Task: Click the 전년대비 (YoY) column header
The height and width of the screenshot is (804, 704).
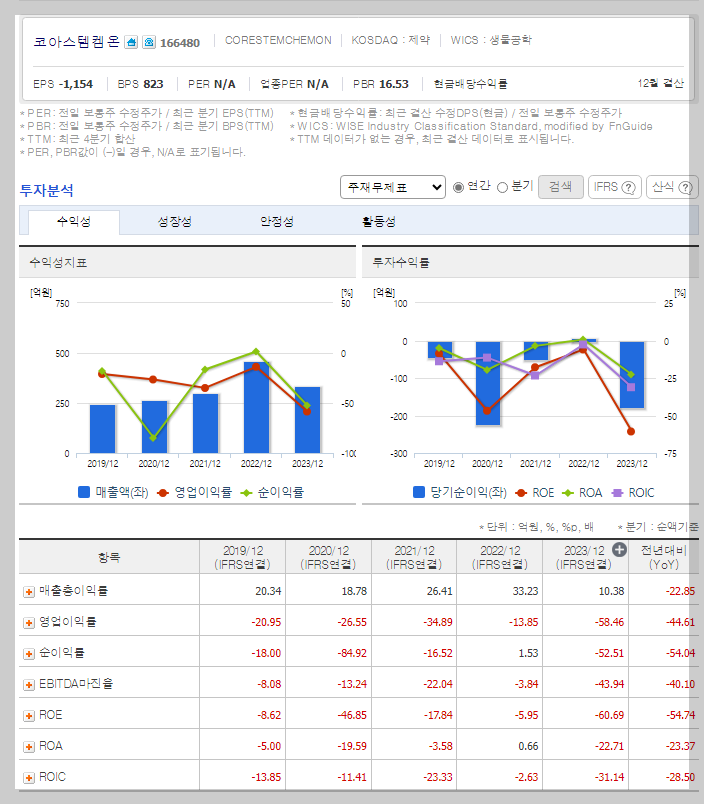Action: [663, 557]
